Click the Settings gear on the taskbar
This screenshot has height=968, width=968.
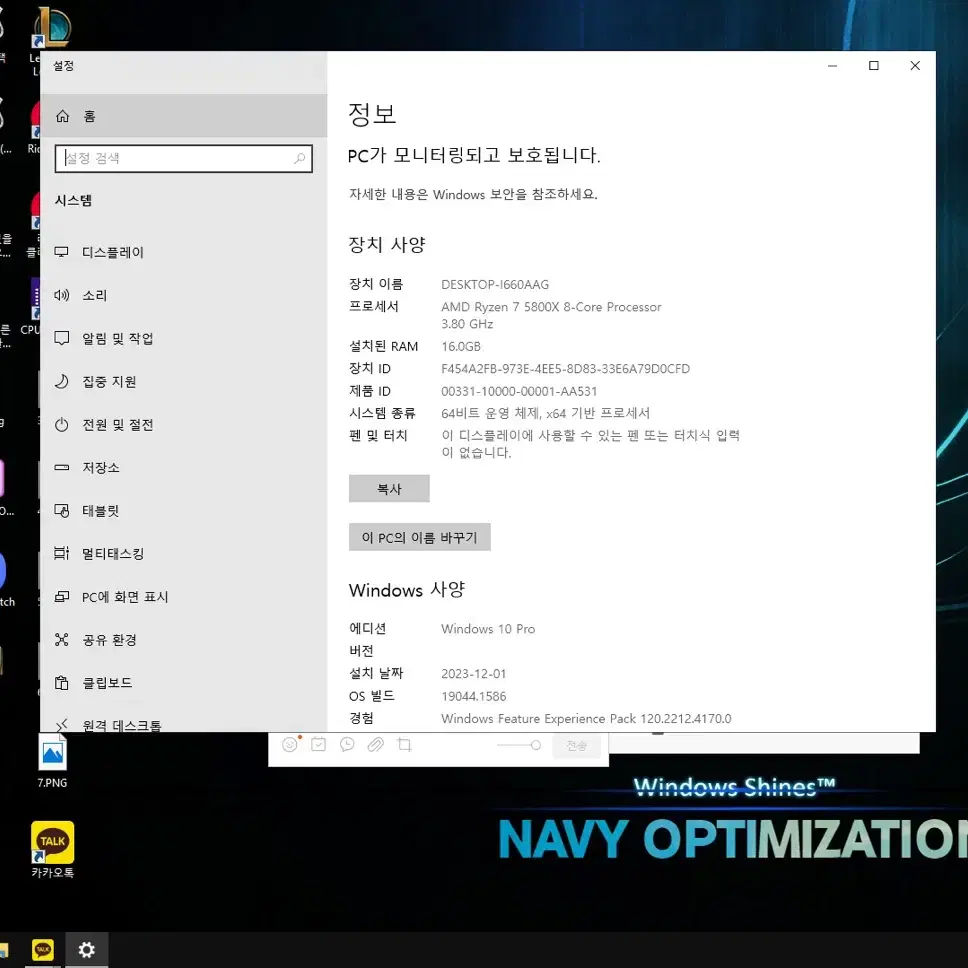pyautogui.click(x=86, y=949)
